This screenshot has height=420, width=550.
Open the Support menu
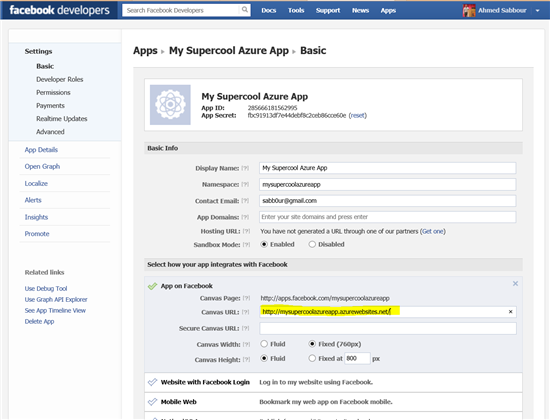pyautogui.click(x=328, y=11)
